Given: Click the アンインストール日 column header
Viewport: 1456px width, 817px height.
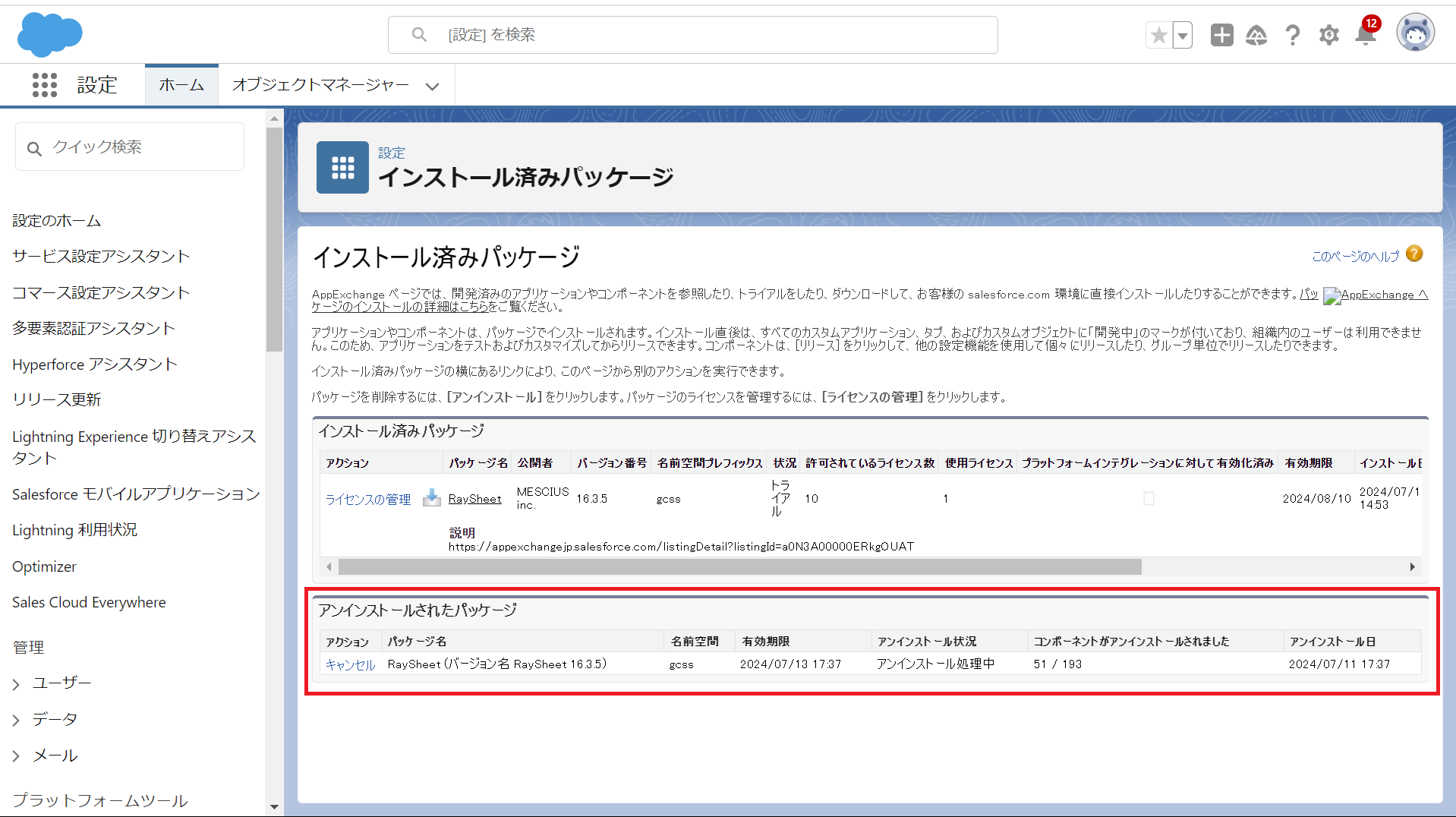Looking at the screenshot, I should [x=1332, y=642].
